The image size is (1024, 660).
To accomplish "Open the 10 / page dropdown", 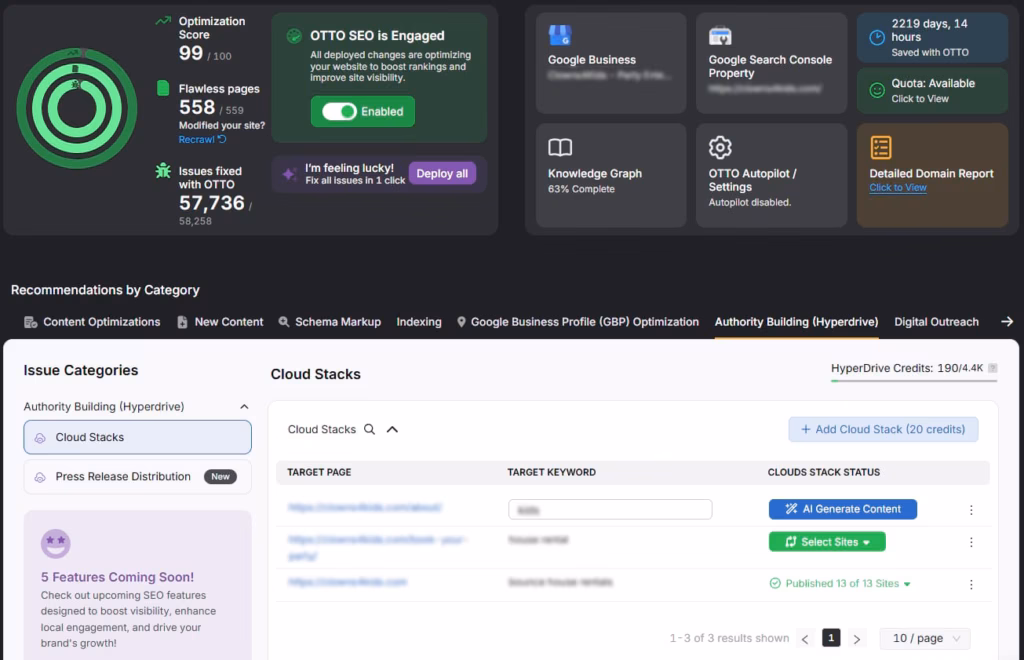I will click(925, 638).
